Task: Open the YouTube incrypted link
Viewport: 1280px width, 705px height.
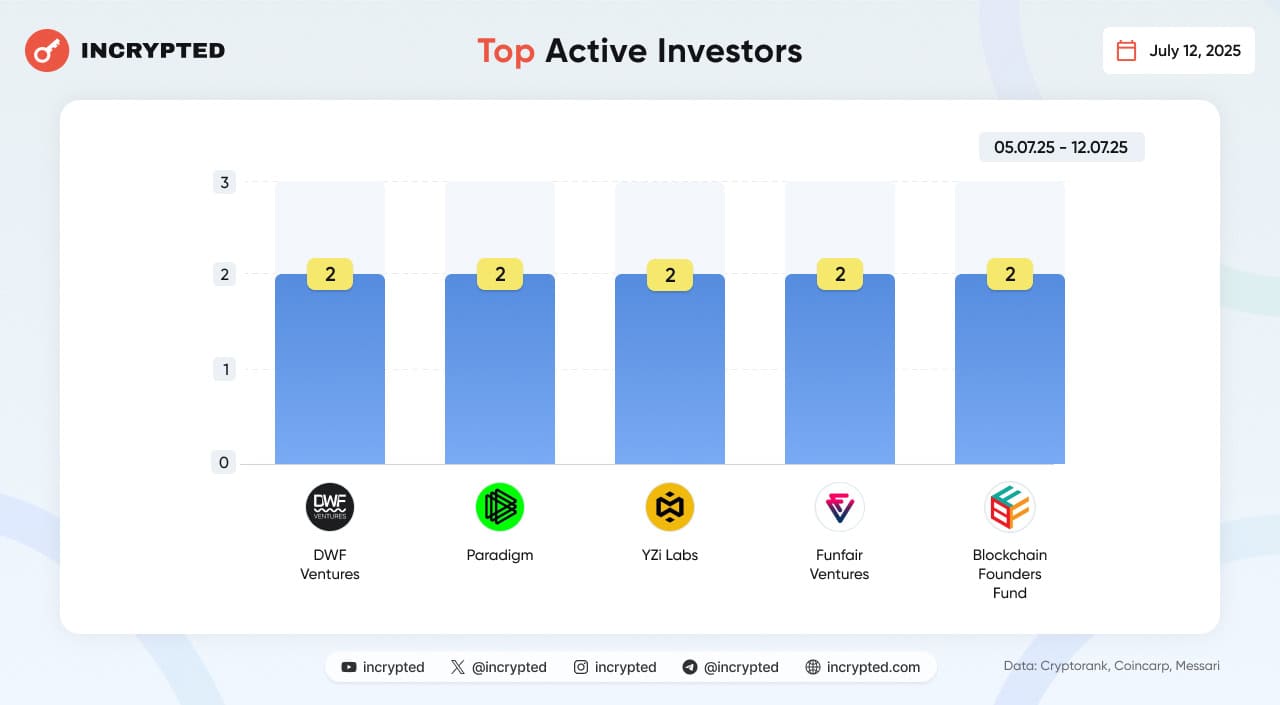Action: coord(383,667)
